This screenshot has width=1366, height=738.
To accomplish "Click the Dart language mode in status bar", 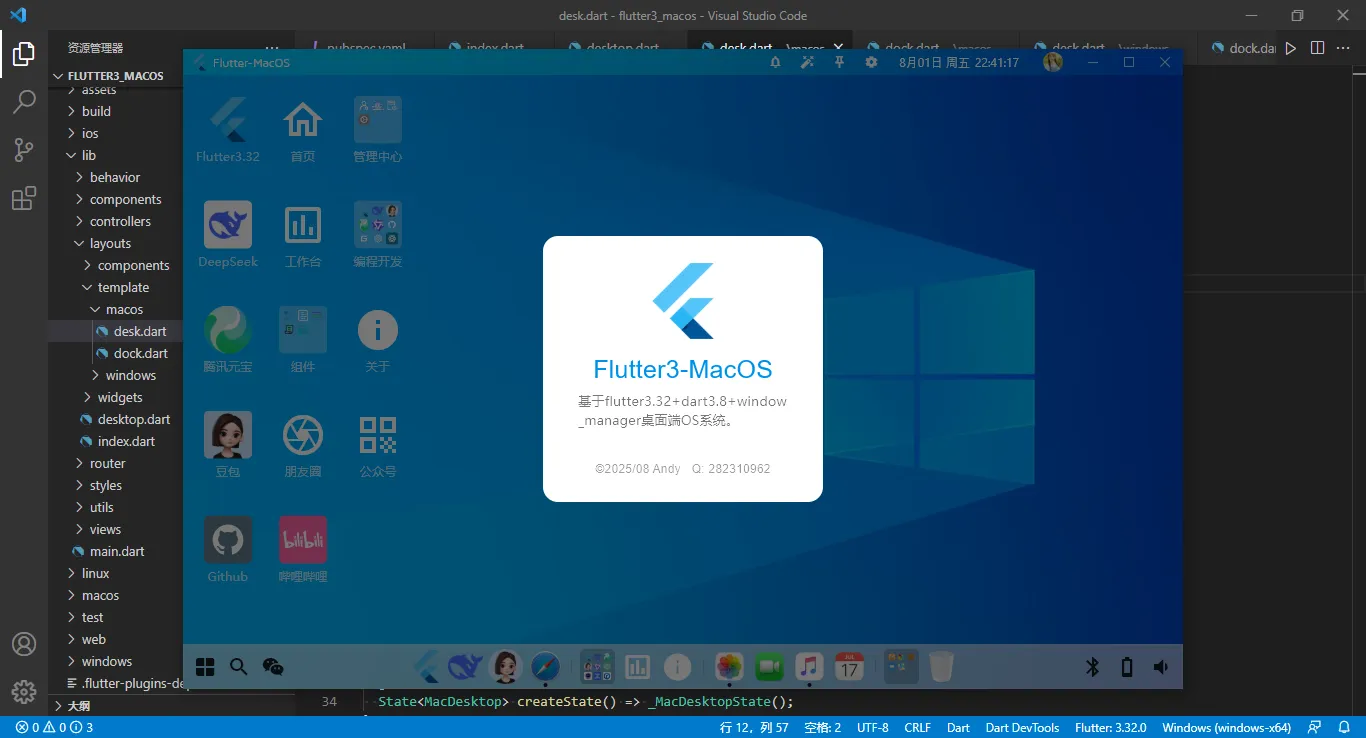I will pos(958,727).
